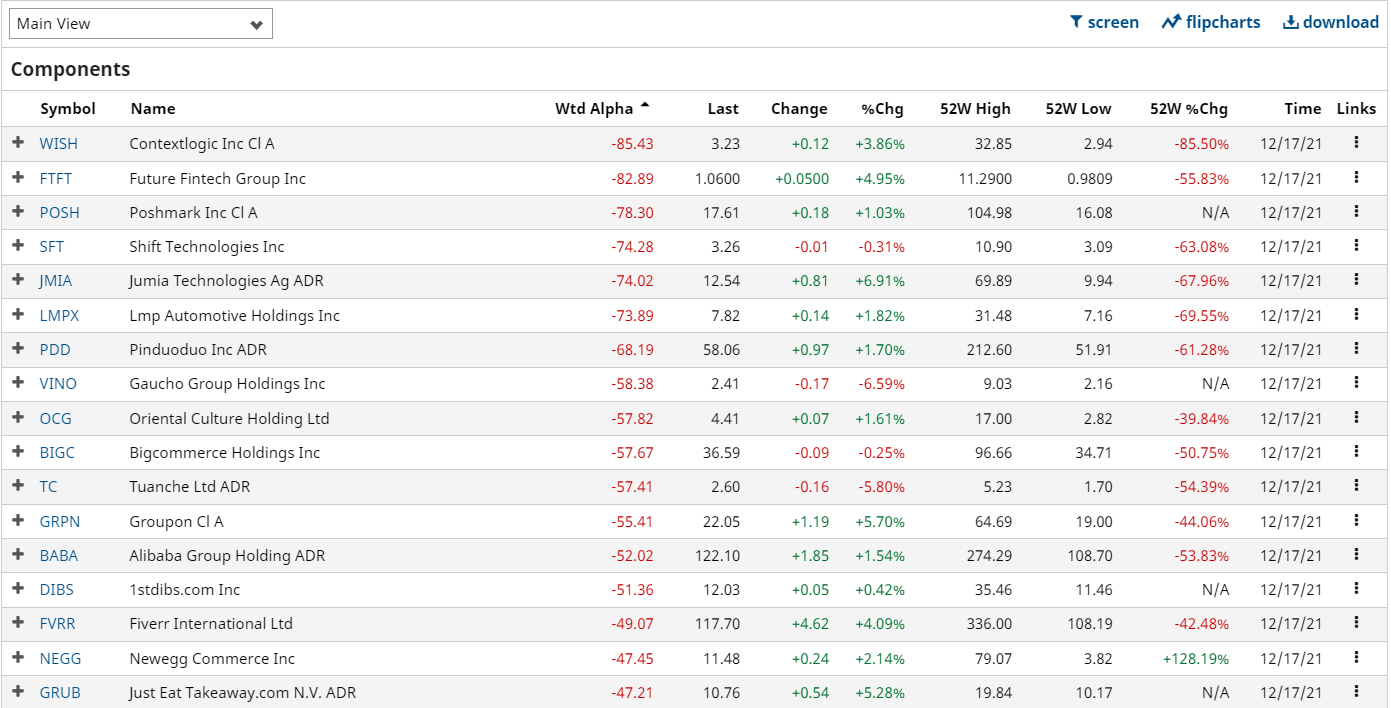
Task: Open links menu for WISH row
Action: (x=1356, y=143)
